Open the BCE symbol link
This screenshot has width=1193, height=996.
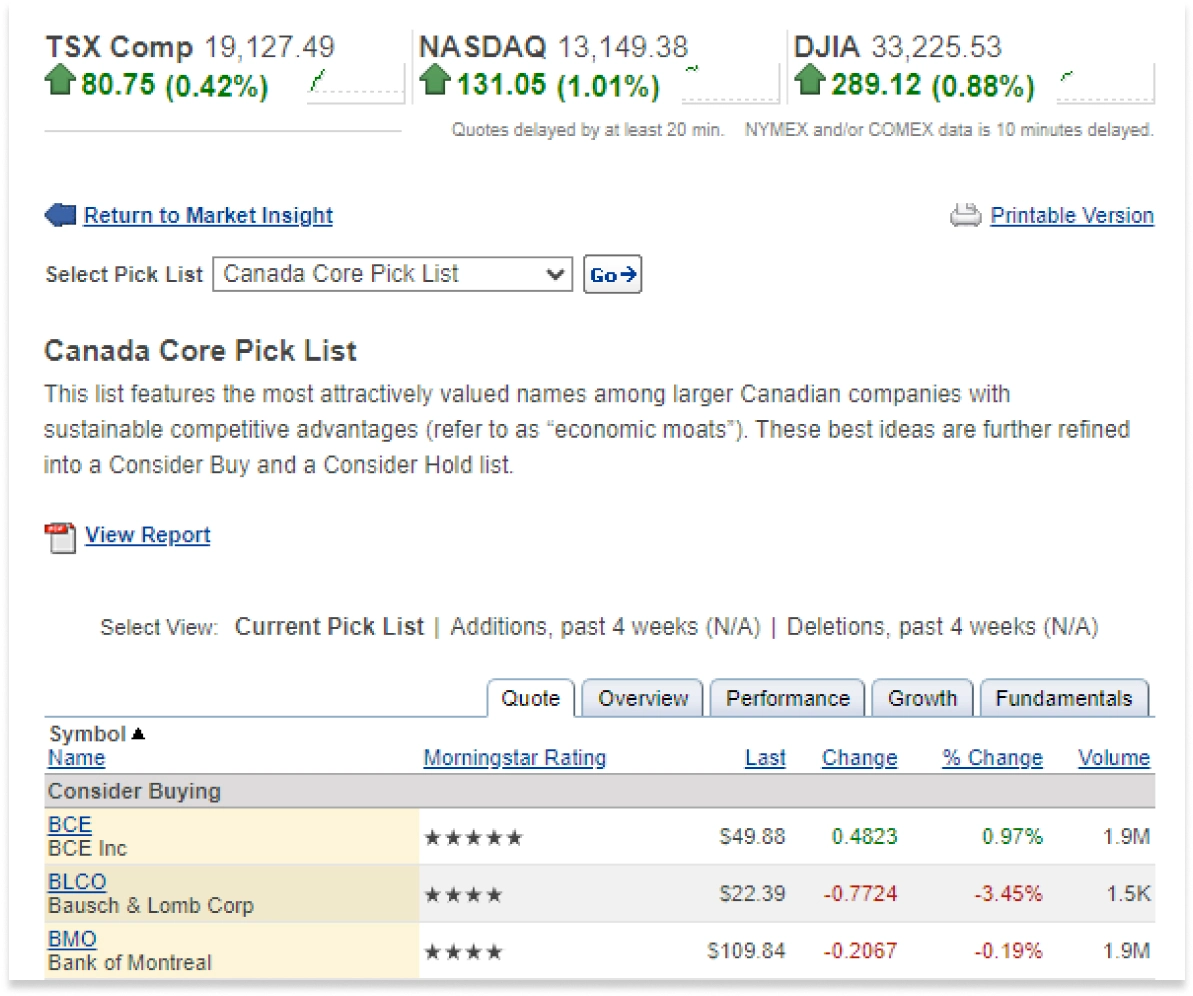[69, 825]
